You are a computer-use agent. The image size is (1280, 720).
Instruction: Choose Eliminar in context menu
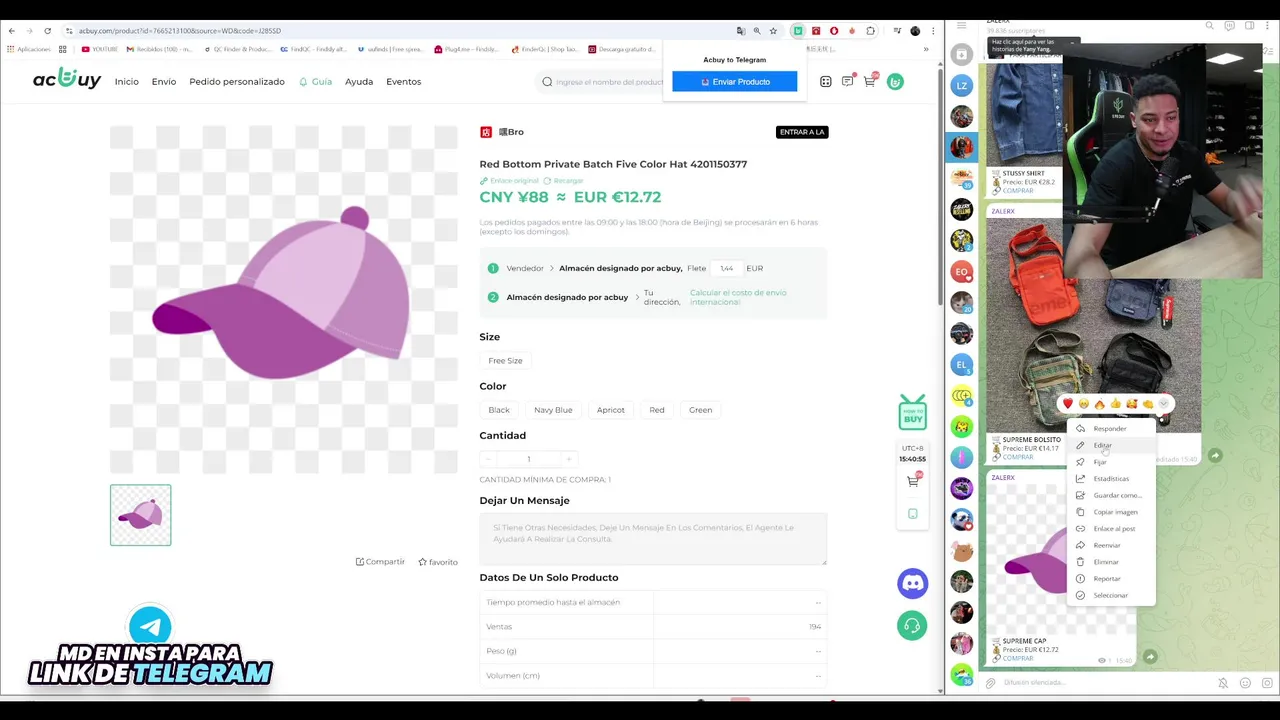pyautogui.click(x=1111, y=562)
